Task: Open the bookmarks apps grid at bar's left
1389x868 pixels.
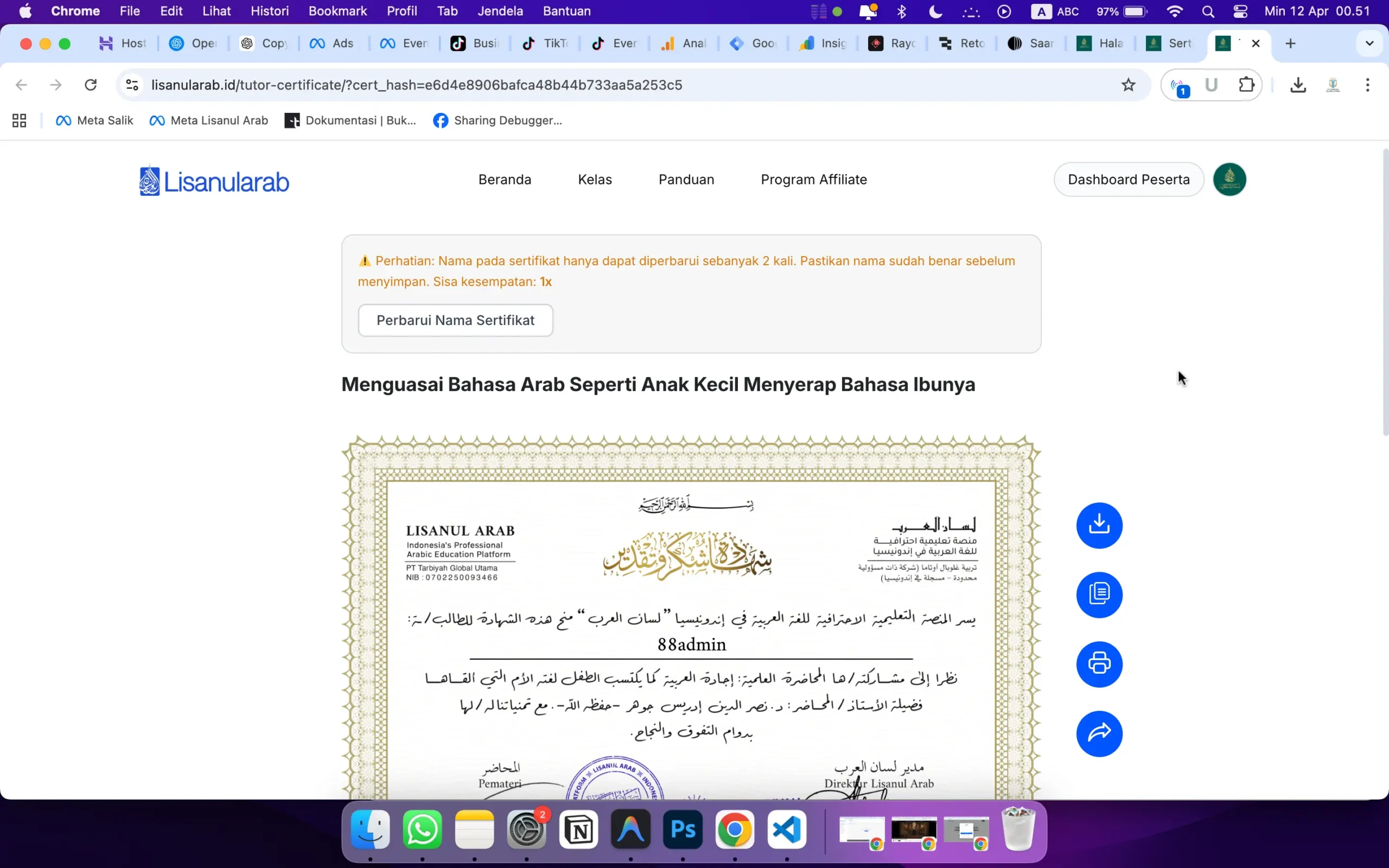Action: (18, 120)
